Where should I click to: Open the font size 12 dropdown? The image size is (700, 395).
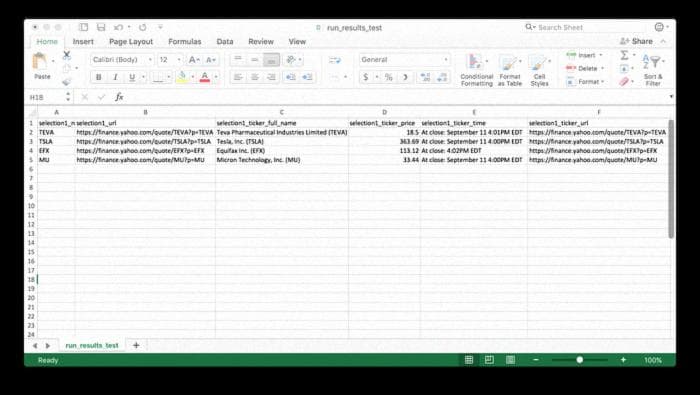pos(170,59)
